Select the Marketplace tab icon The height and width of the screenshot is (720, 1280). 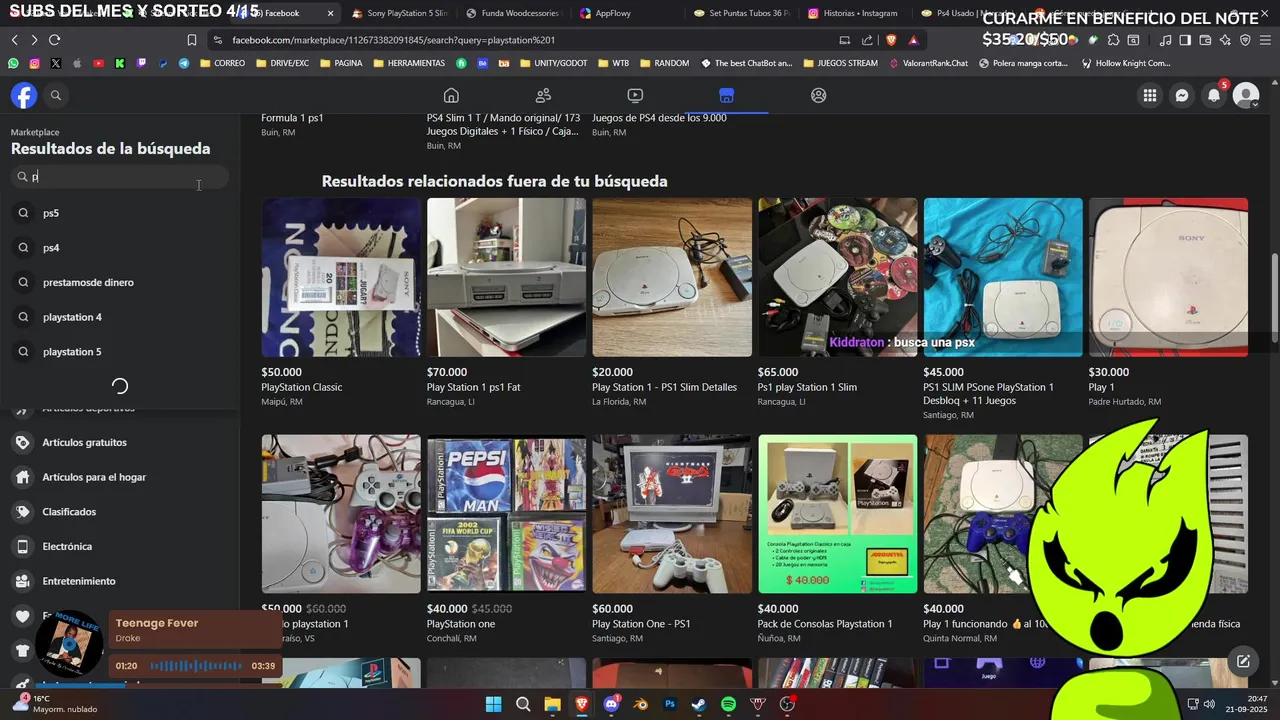727,95
